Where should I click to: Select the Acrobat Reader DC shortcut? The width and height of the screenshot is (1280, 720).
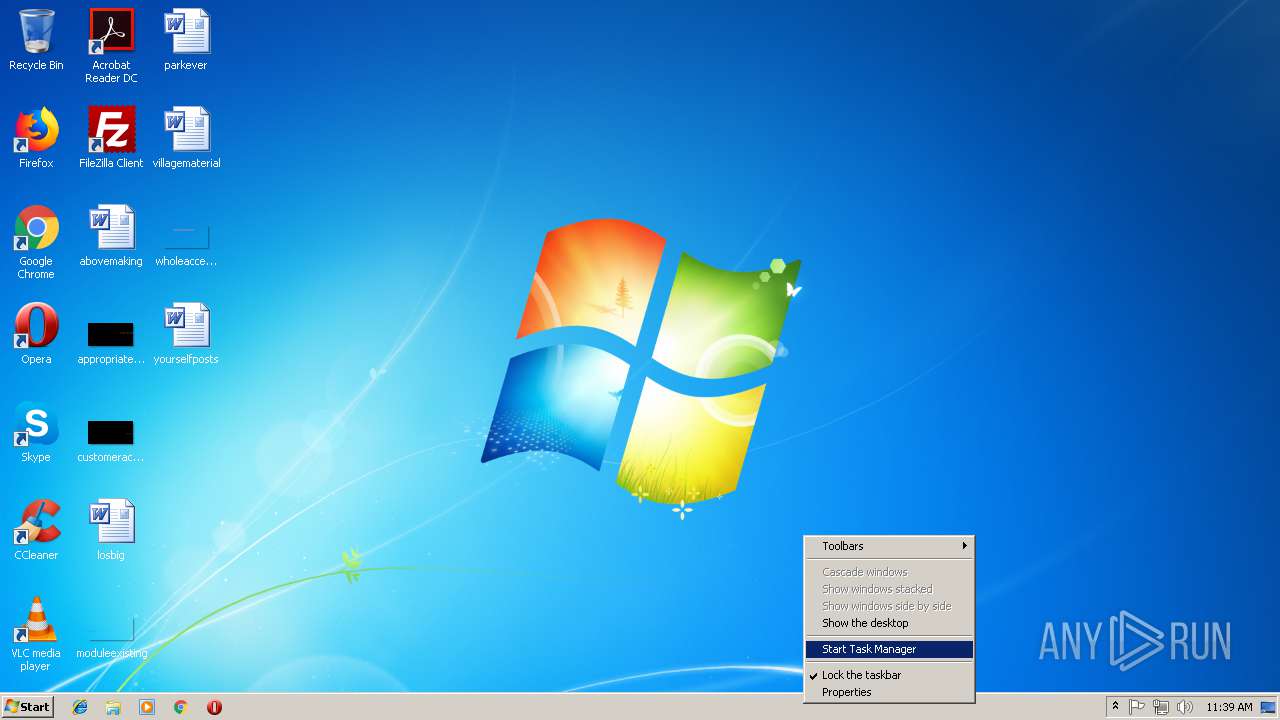pos(111,46)
